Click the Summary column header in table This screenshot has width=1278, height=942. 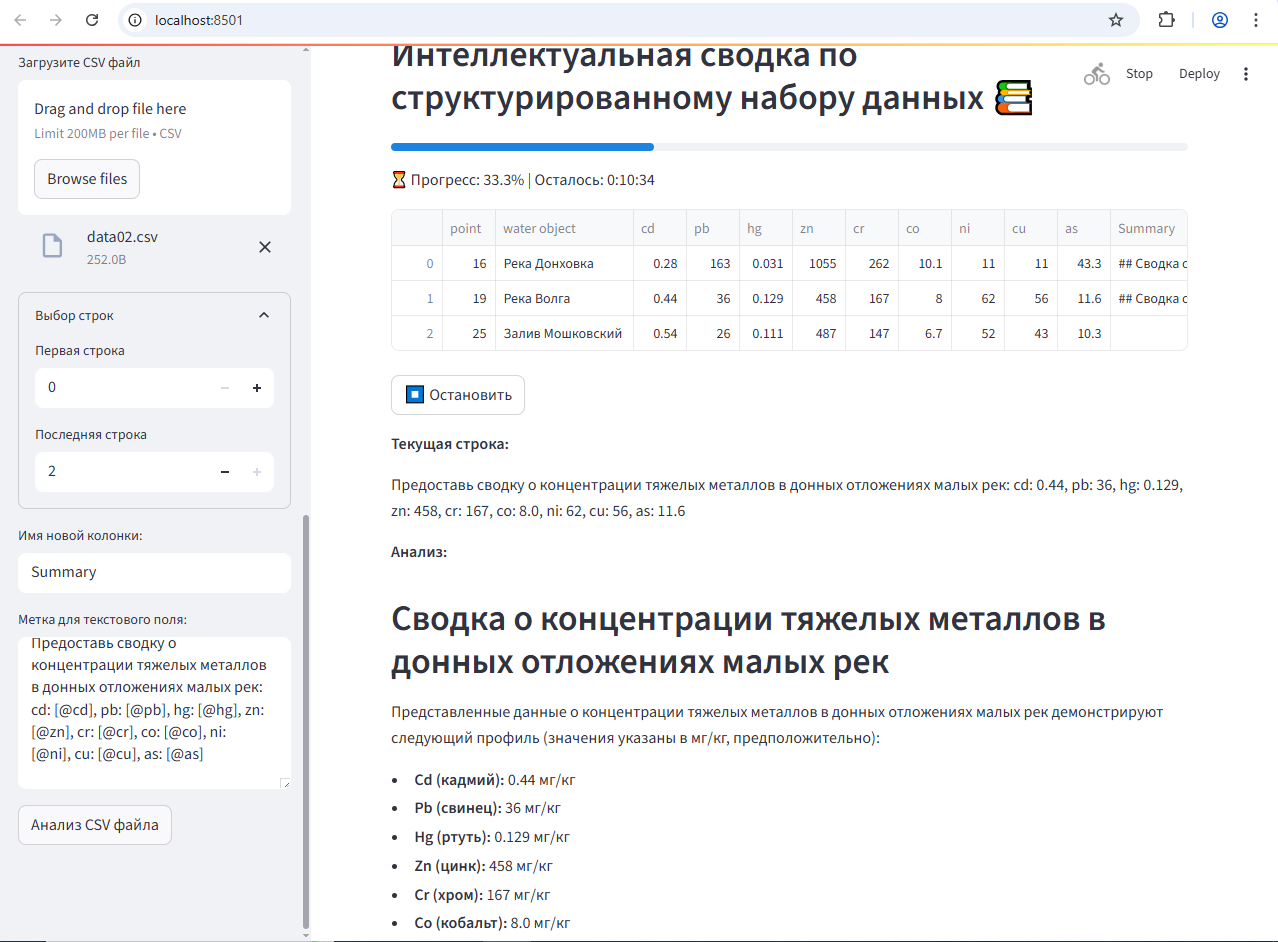1147,228
